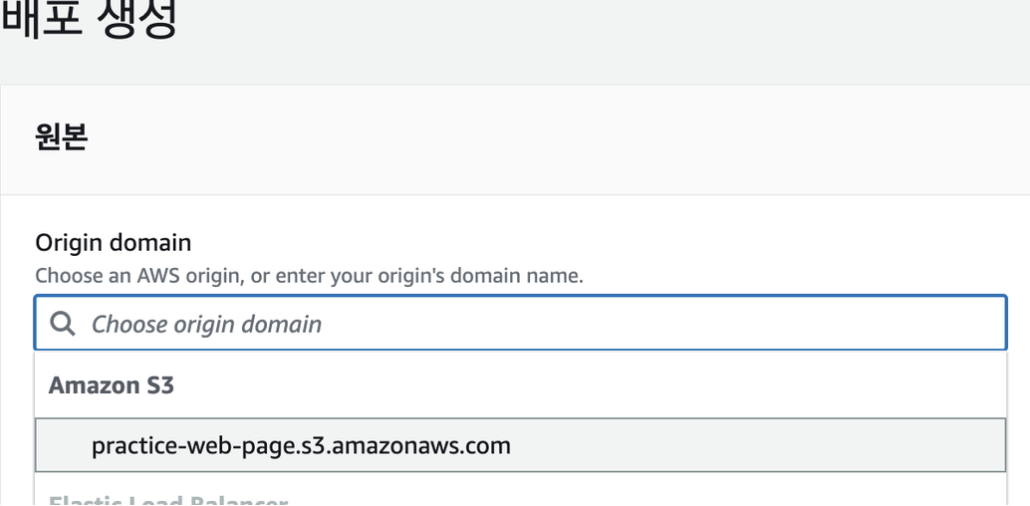Click the Origin domain field label
Viewport: 1030px width, 506px height.
pos(113,242)
